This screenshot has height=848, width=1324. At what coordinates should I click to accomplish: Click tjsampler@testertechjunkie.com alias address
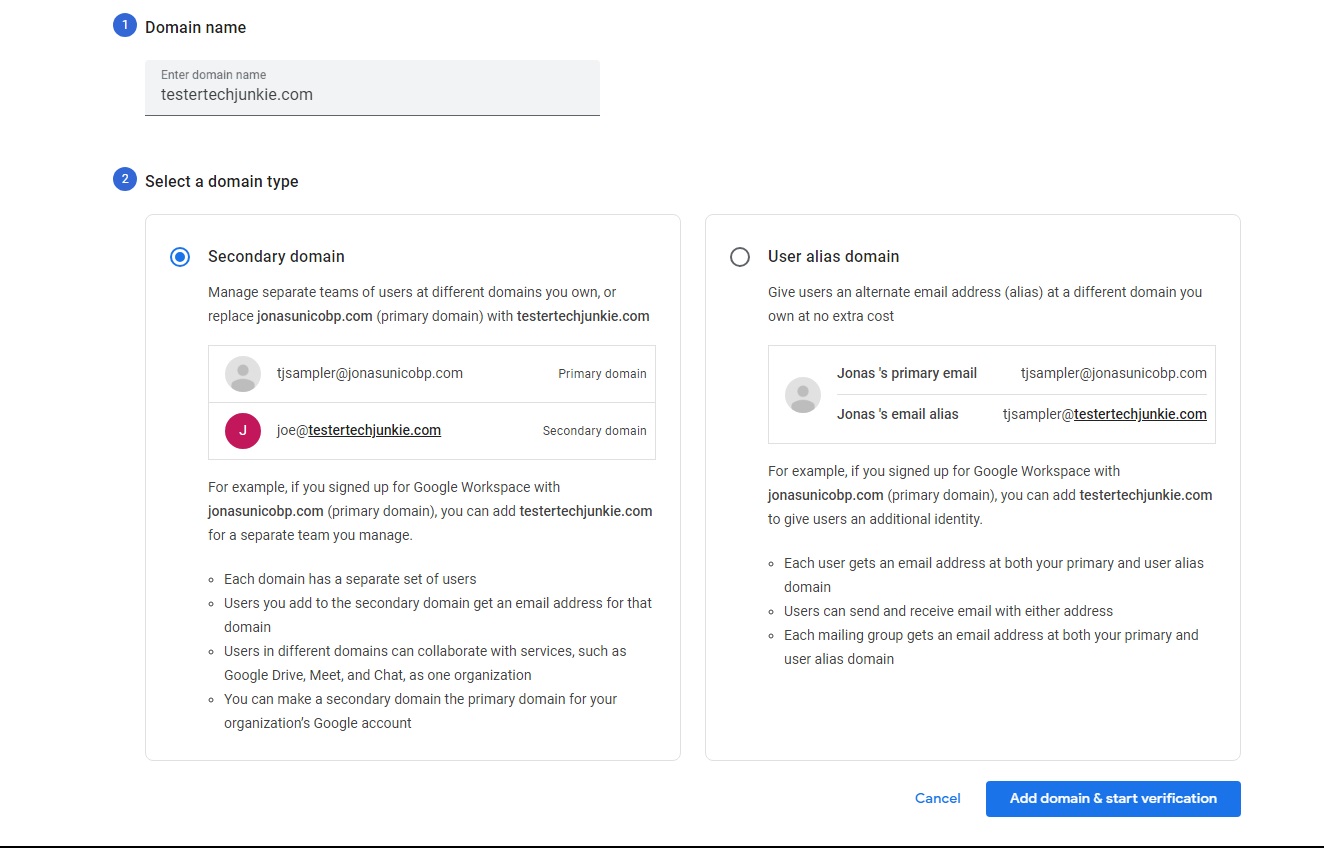tap(1105, 414)
